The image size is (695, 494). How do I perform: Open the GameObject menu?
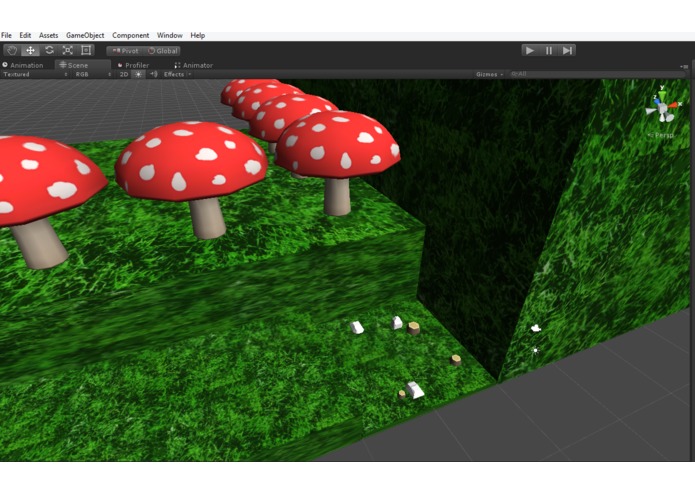tap(85, 35)
